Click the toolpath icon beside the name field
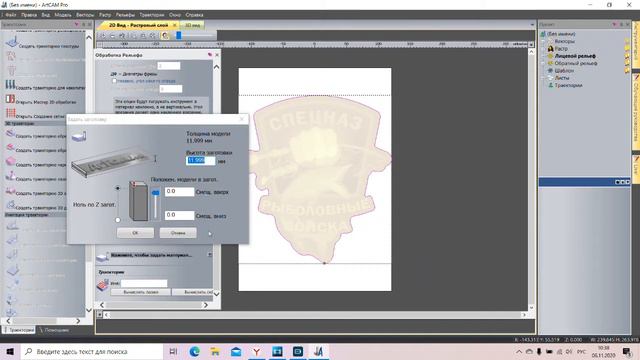 (102, 284)
